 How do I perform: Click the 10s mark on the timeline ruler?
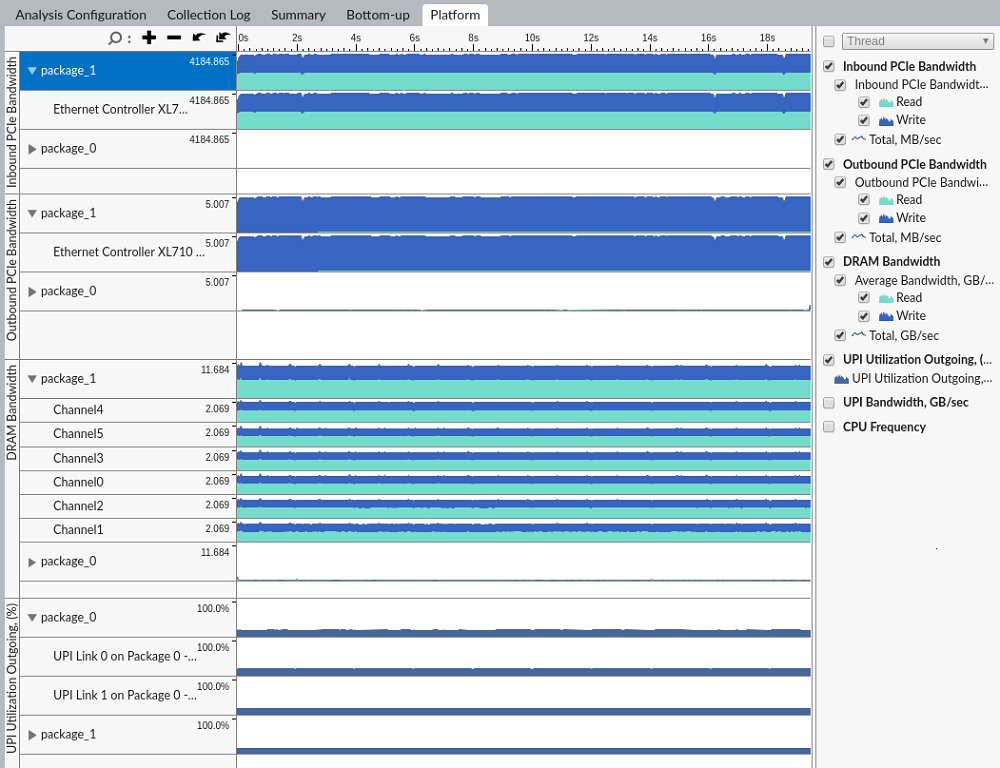point(533,39)
